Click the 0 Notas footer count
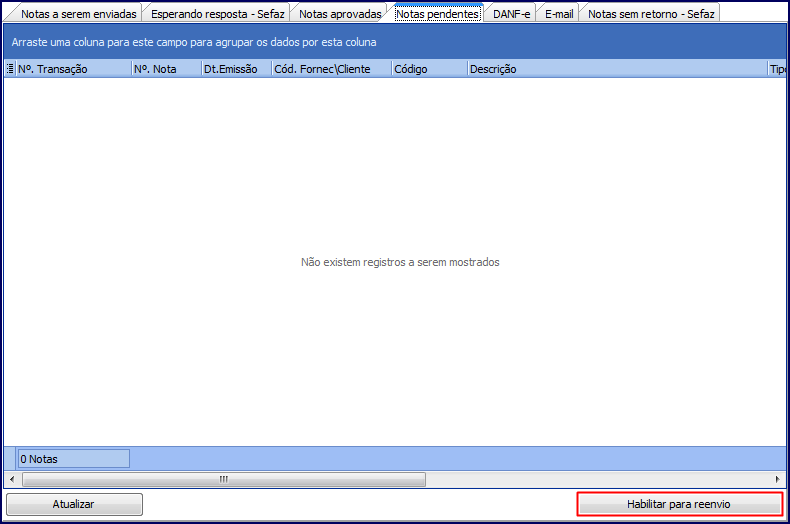 [74, 459]
